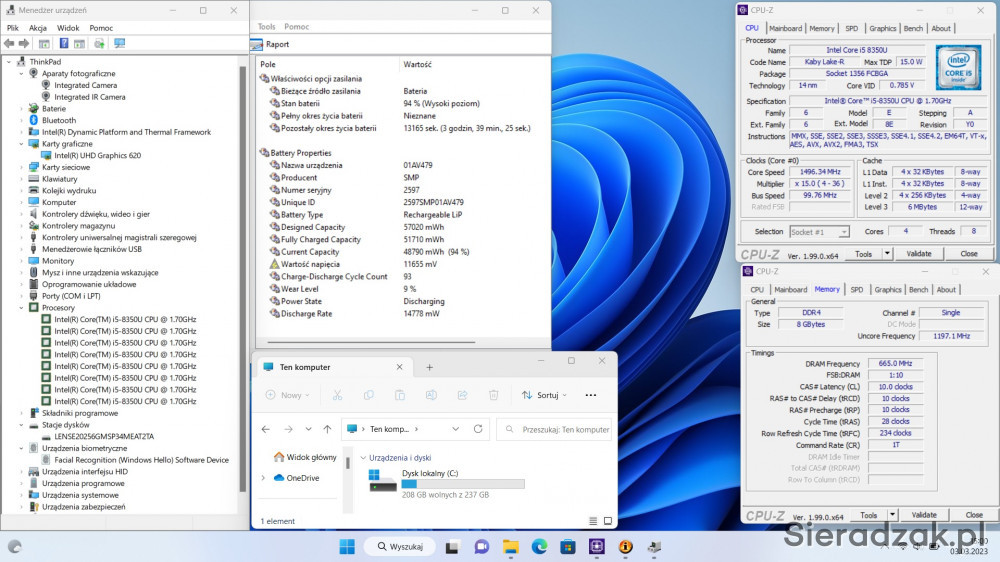Collapse the ThinkPad root node
The width and height of the screenshot is (1000, 562).
pyautogui.click(x=9, y=62)
